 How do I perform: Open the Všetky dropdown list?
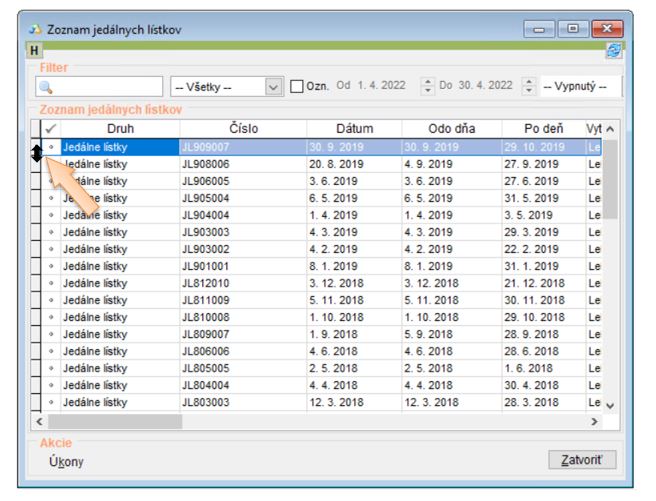click(x=274, y=87)
